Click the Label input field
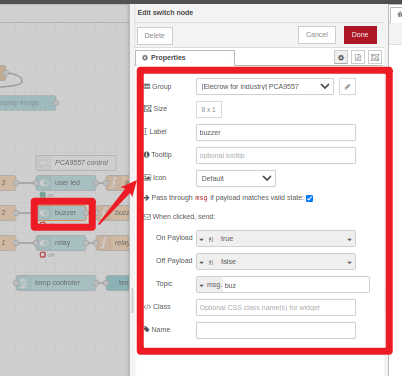The width and height of the screenshot is (402, 376). coord(276,133)
